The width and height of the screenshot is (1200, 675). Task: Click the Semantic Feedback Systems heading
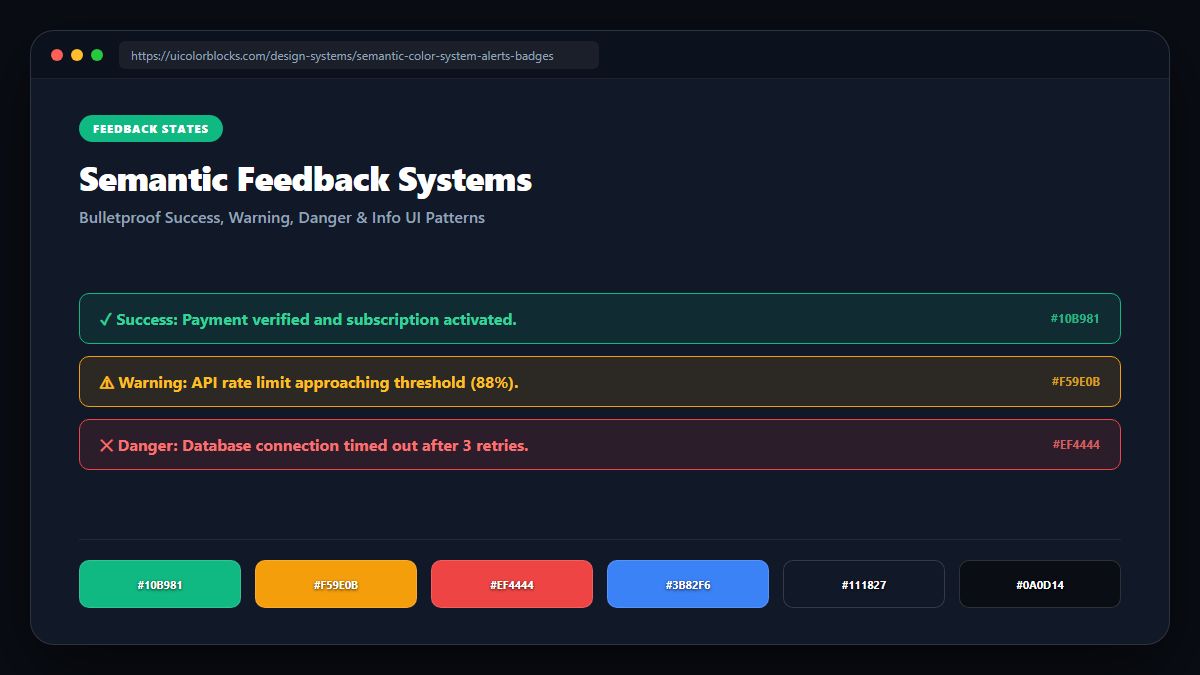point(305,180)
